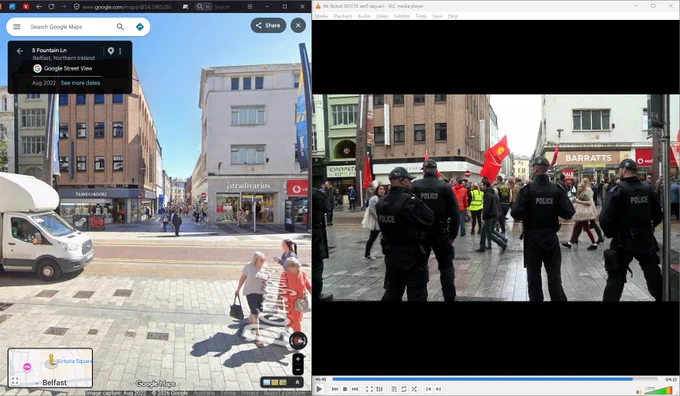This screenshot has width=680, height=396.
Task: Click the Privacy link in Maps footer
Action: (x=250, y=393)
